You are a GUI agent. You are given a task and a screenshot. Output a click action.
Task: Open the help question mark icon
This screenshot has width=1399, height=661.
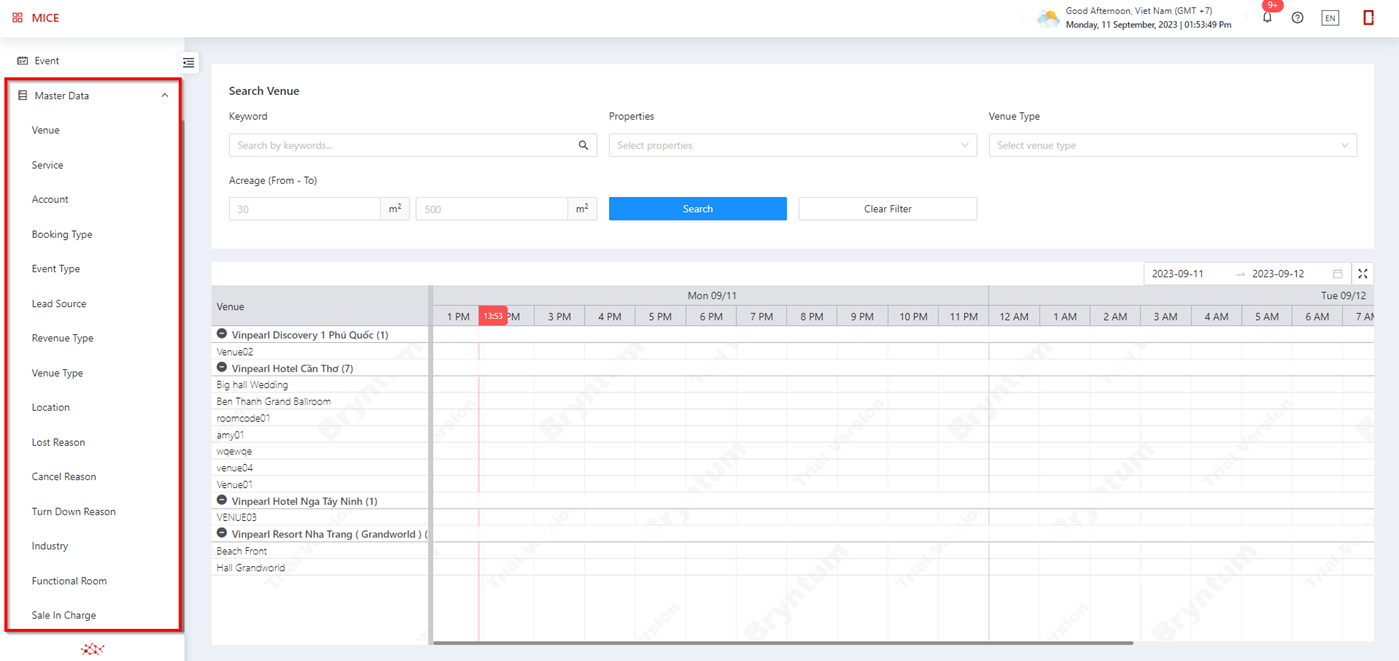1297,18
